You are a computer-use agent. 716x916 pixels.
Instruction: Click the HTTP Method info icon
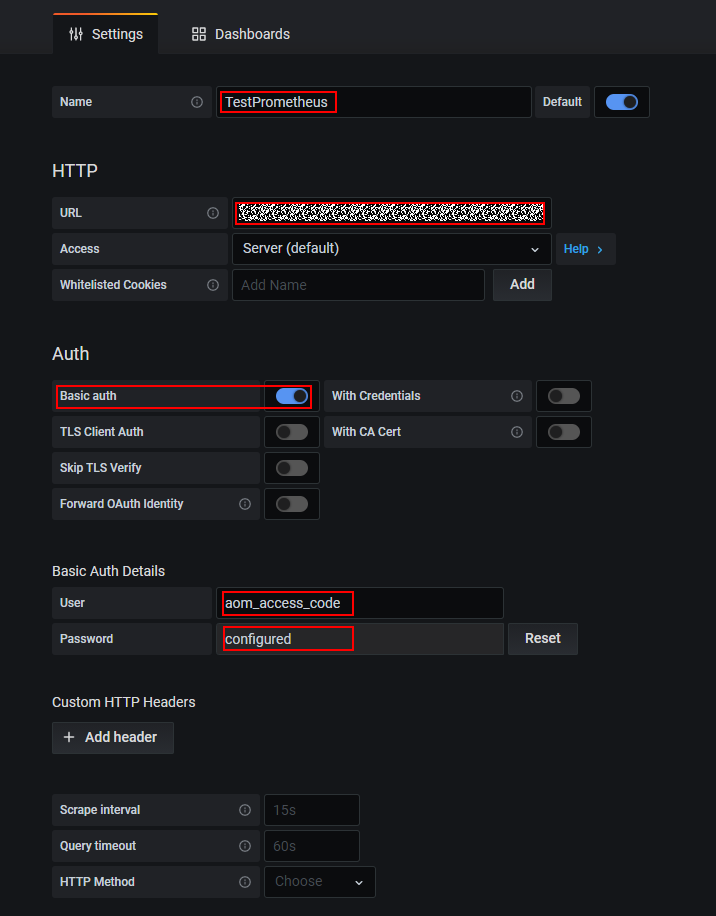[245, 882]
